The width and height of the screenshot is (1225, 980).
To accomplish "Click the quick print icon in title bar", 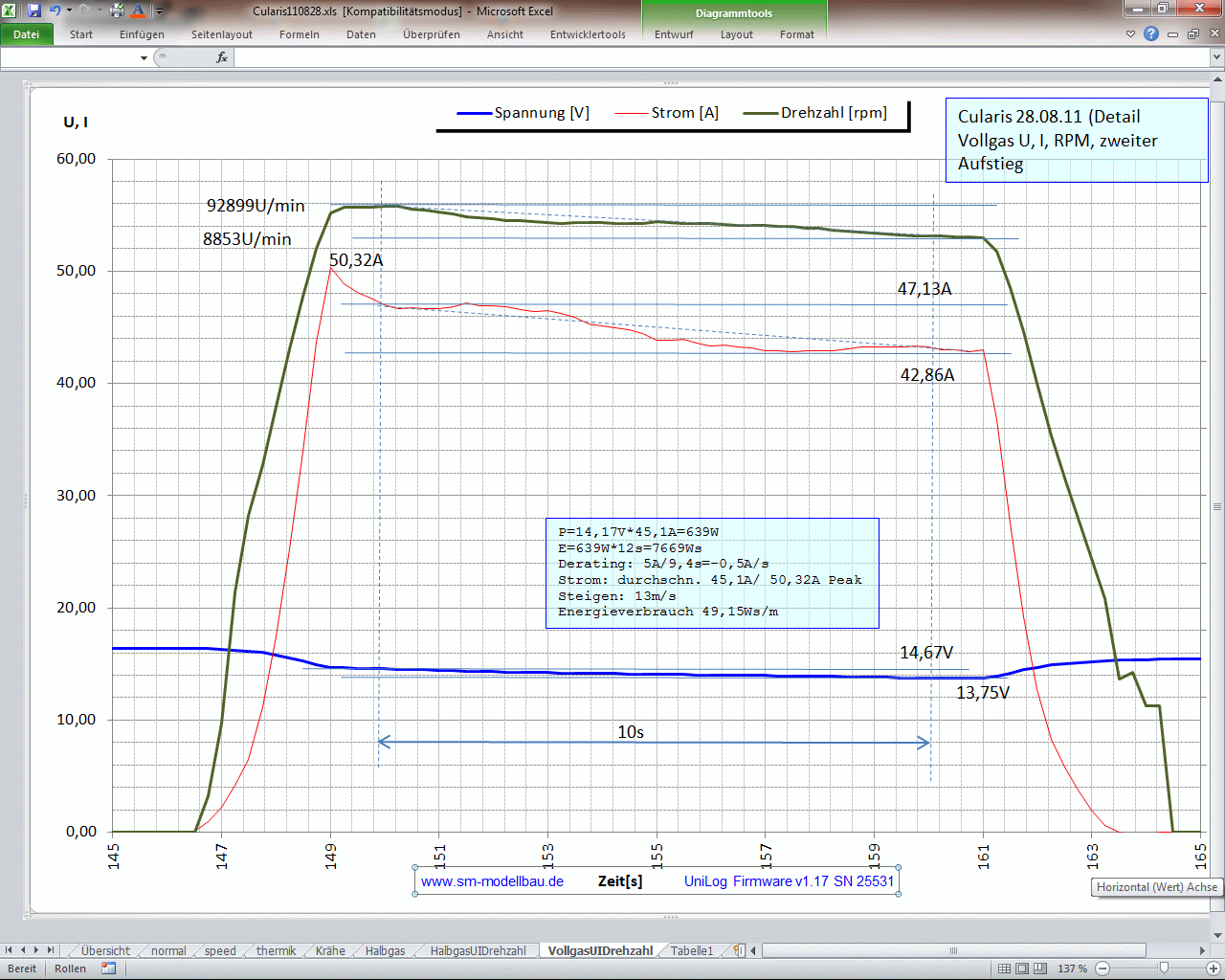I will (117, 11).
